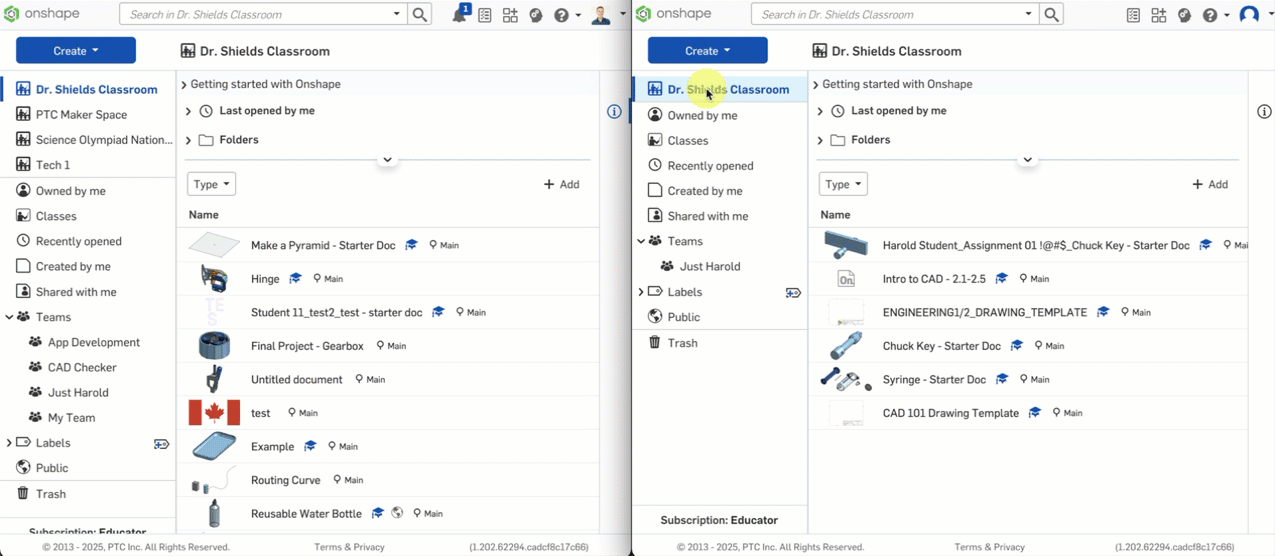Open Final Project - Gearbox thumbnail

(x=214, y=346)
